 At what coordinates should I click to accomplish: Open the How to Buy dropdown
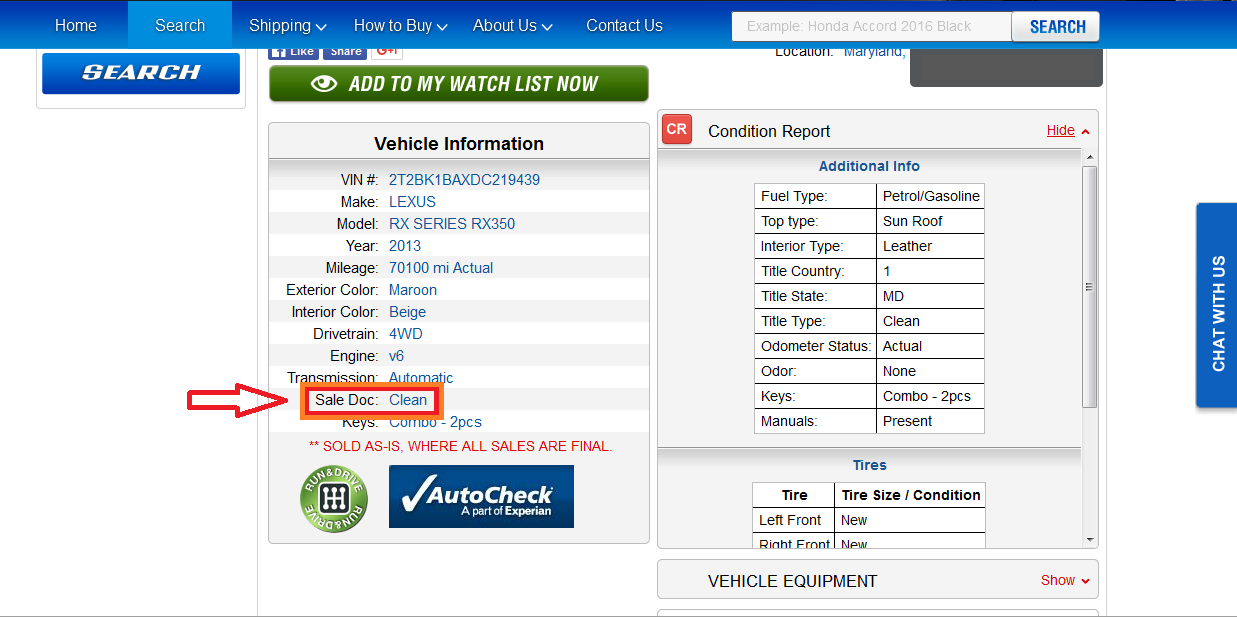[400, 25]
